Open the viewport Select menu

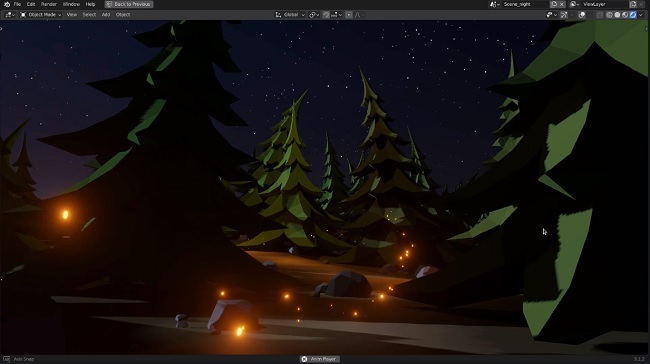click(89, 15)
